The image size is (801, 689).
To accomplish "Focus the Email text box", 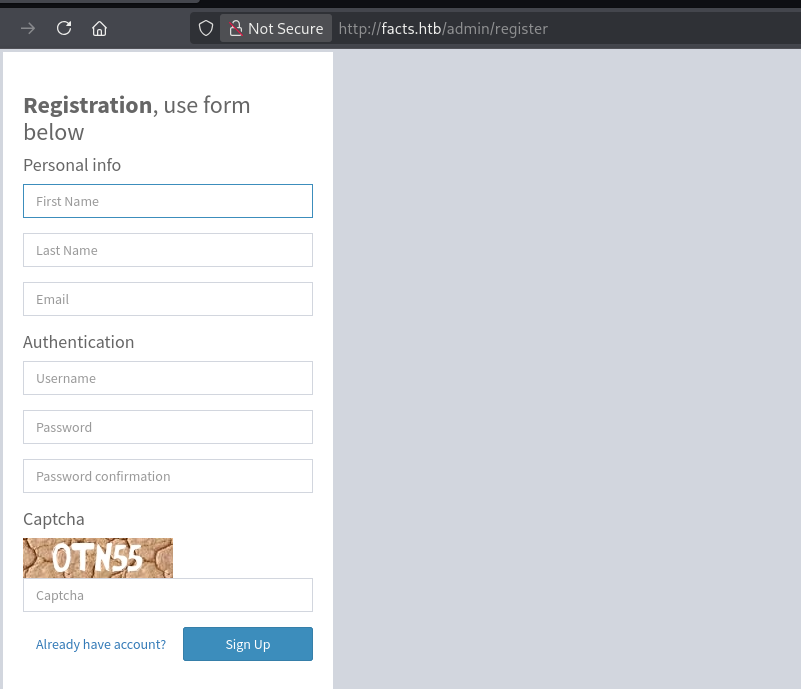I will (168, 299).
